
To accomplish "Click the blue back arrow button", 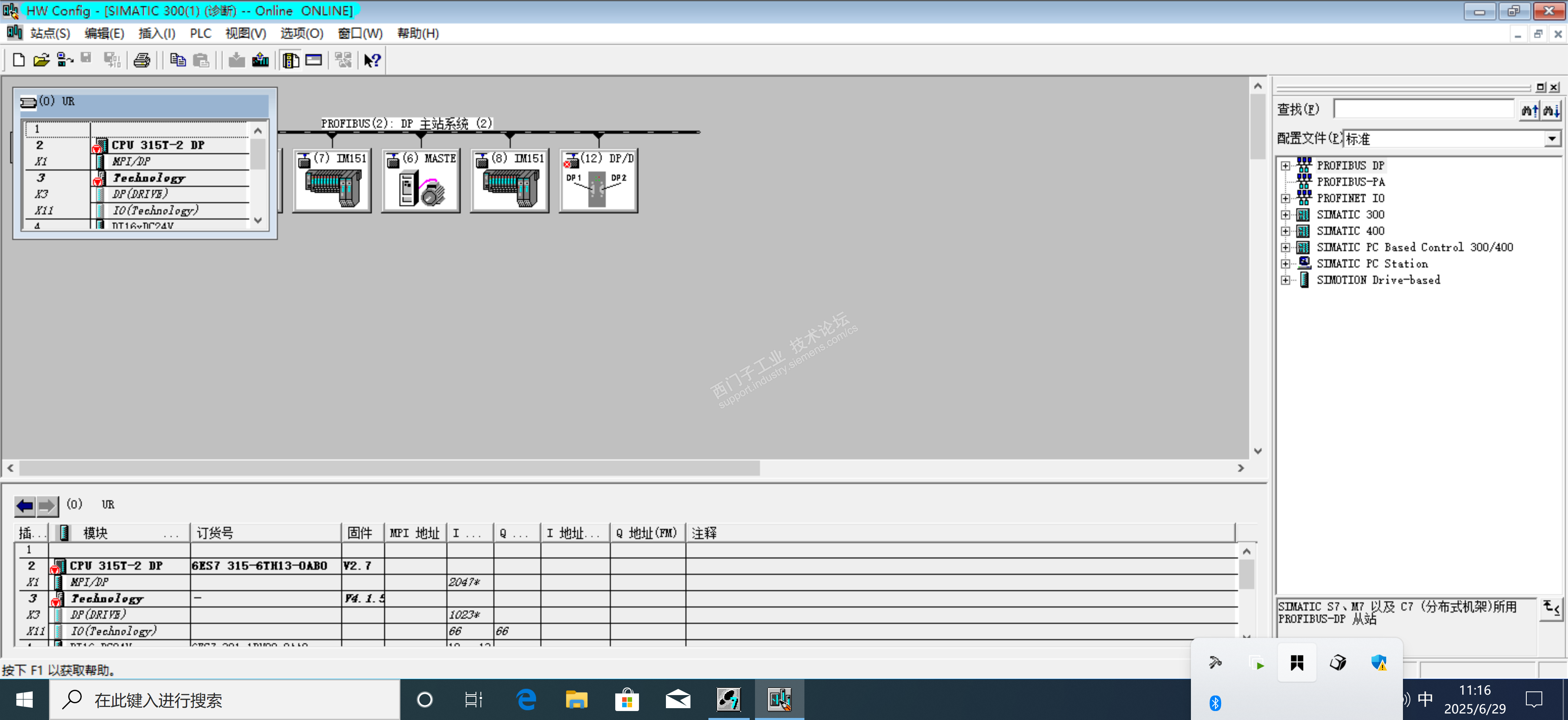I will [x=25, y=505].
